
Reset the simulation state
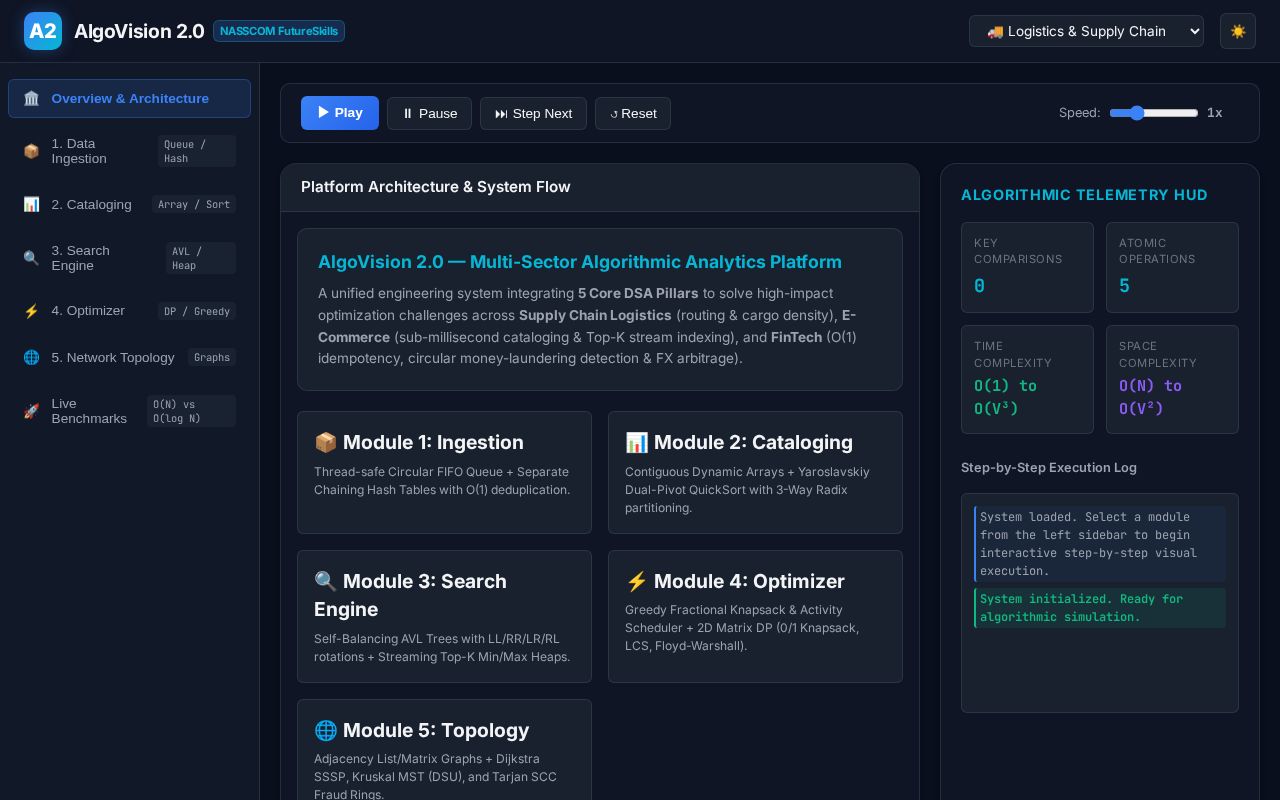(633, 113)
